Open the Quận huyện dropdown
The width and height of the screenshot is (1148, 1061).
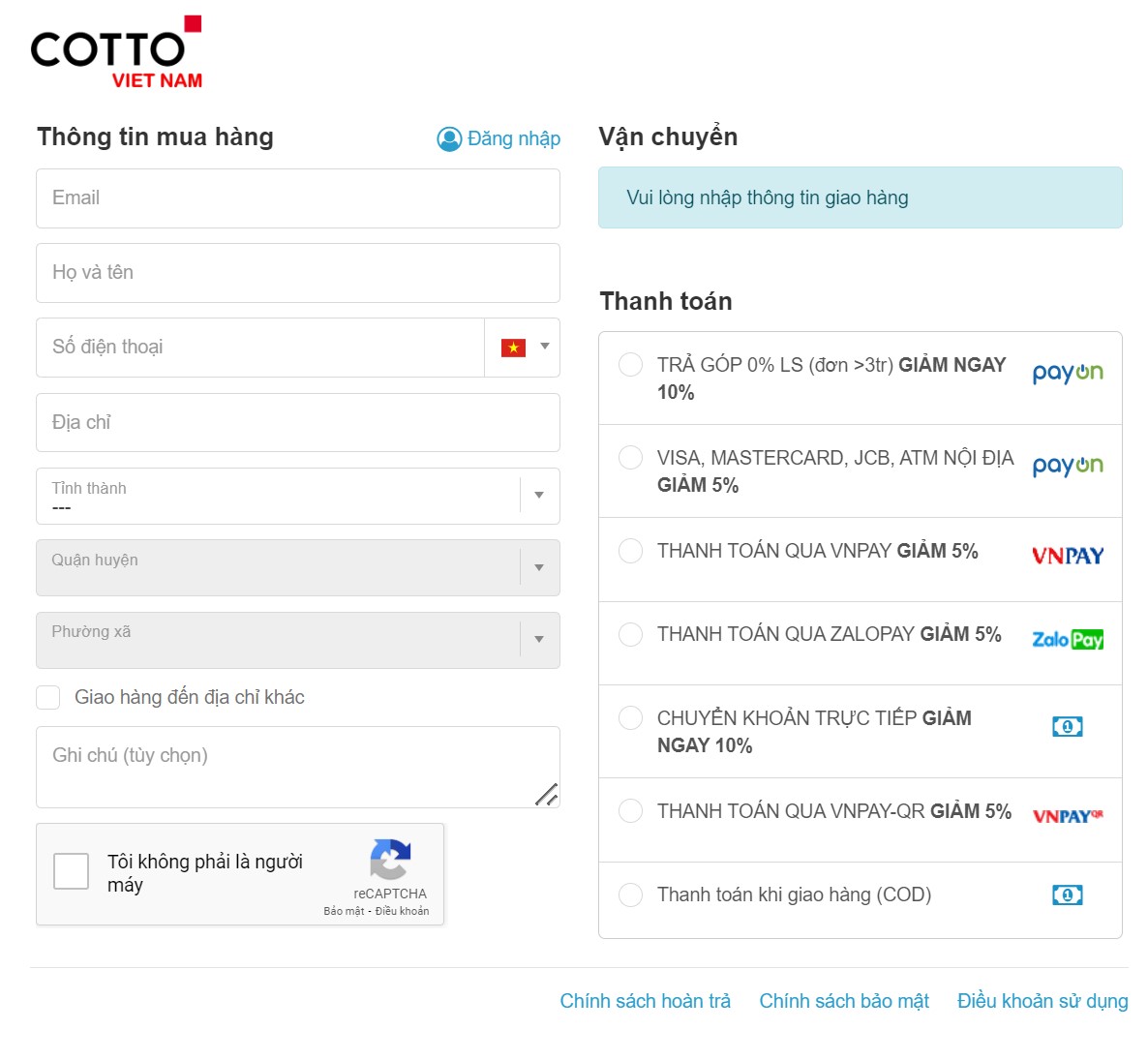298,567
